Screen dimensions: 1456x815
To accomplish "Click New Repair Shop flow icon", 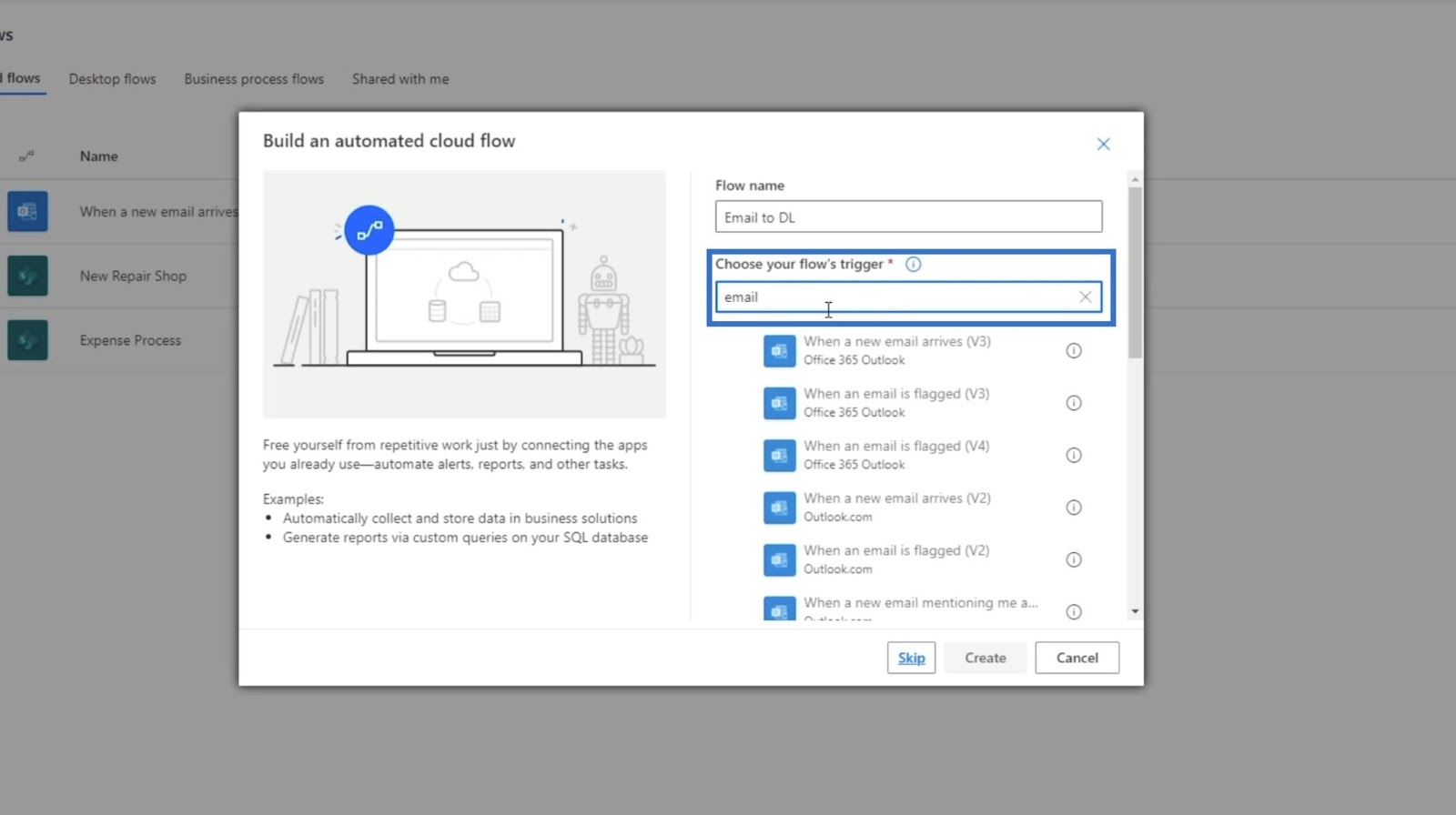I will click(27, 276).
